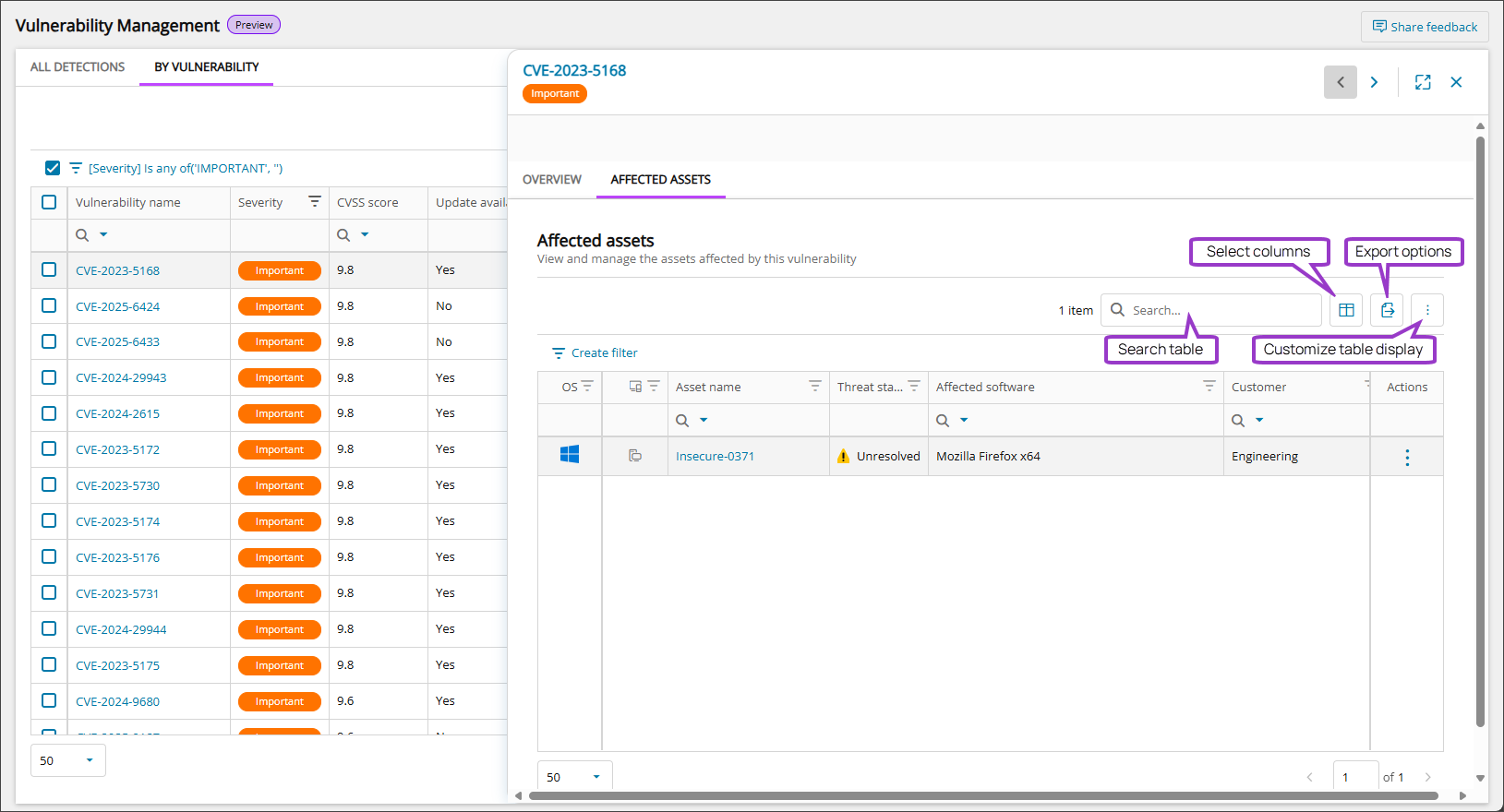Click the vertical scrollbar in detail panel
1504x812 pixels.
click(x=1480, y=424)
